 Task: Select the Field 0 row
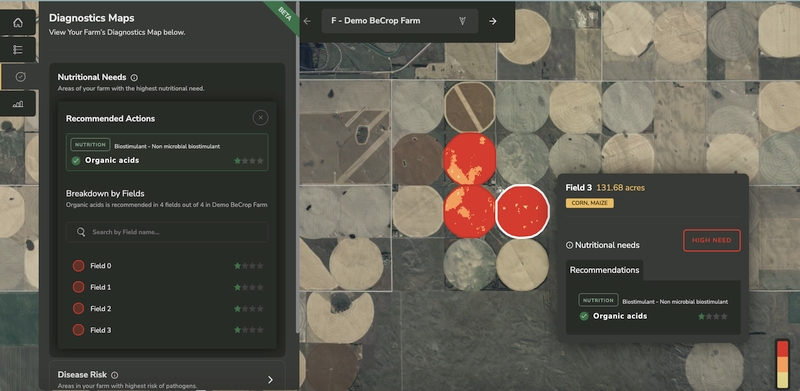coord(167,266)
